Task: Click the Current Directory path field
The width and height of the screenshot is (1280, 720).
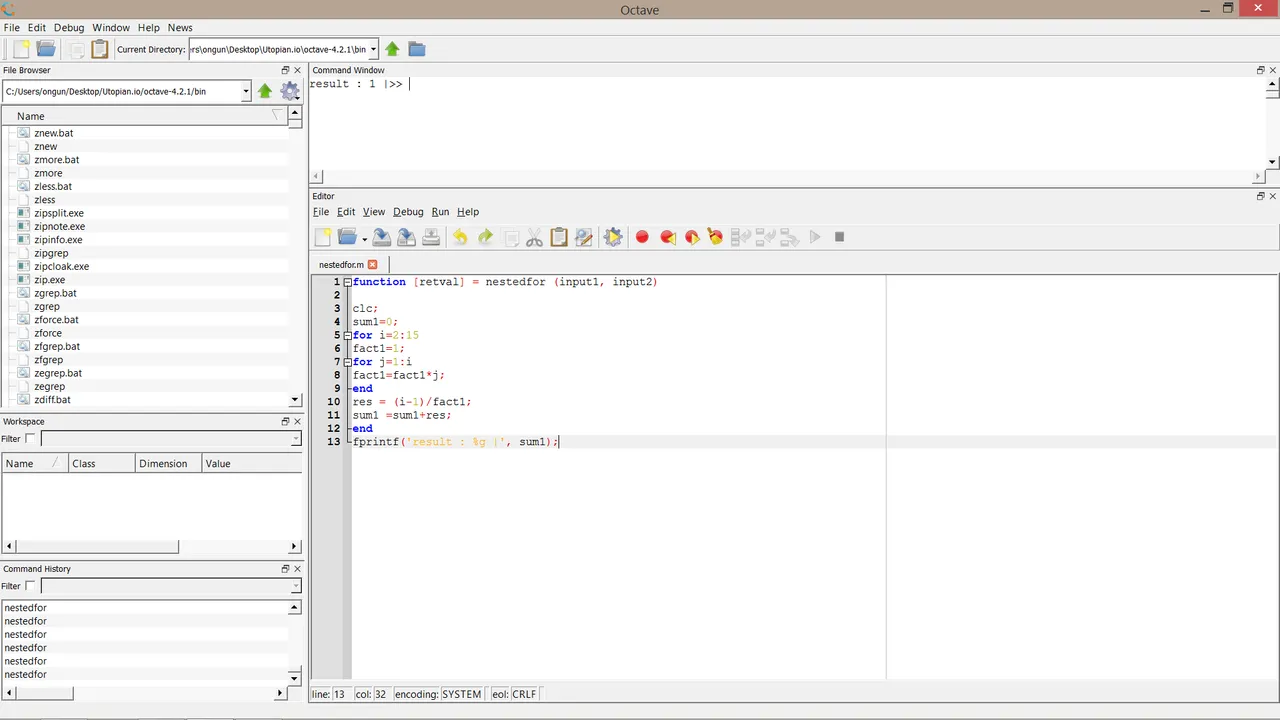Action: pyautogui.click(x=278, y=49)
